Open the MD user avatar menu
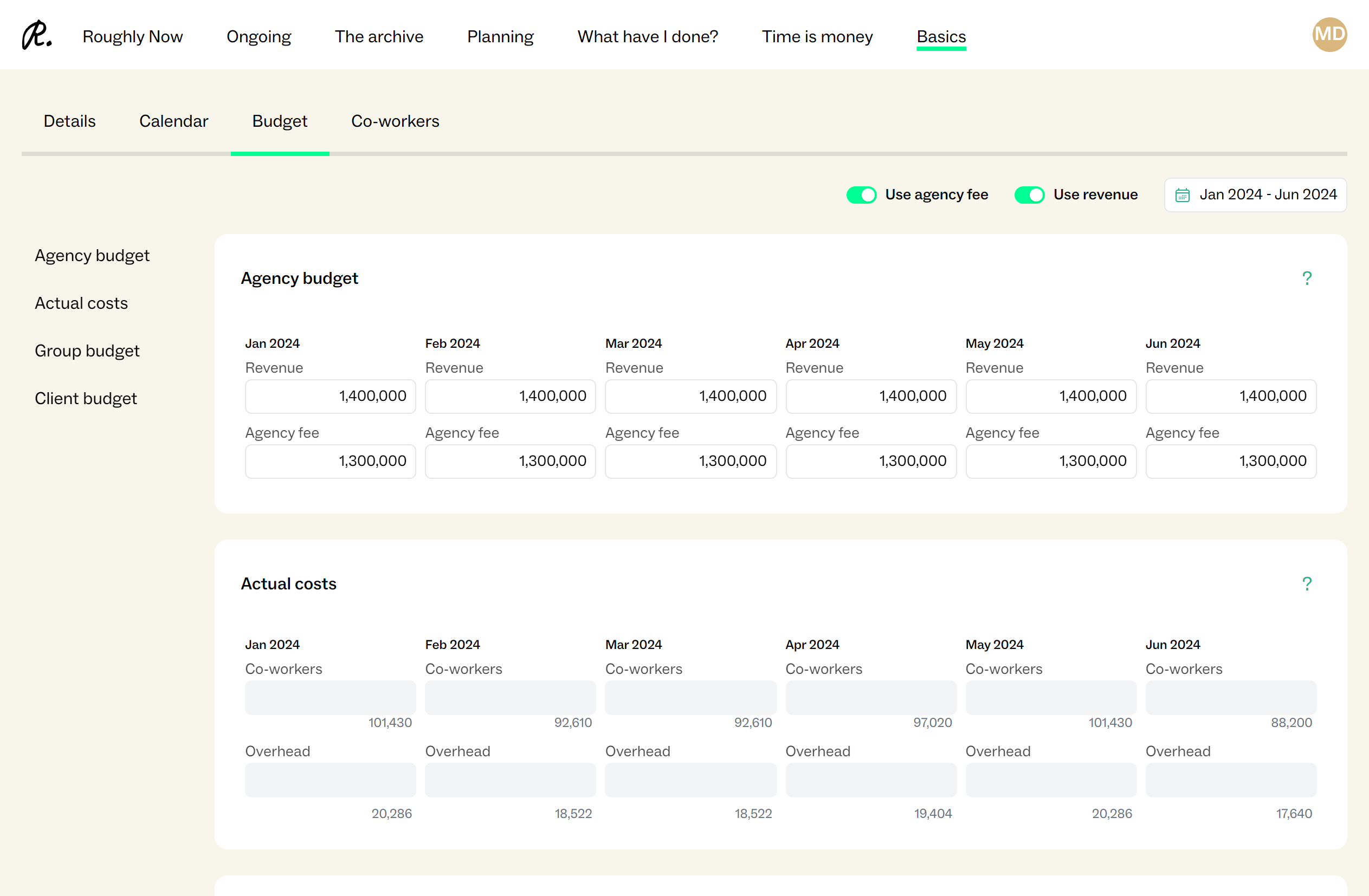Image resolution: width=1369 pixels, height=896 pixels. pos(1329,35)
